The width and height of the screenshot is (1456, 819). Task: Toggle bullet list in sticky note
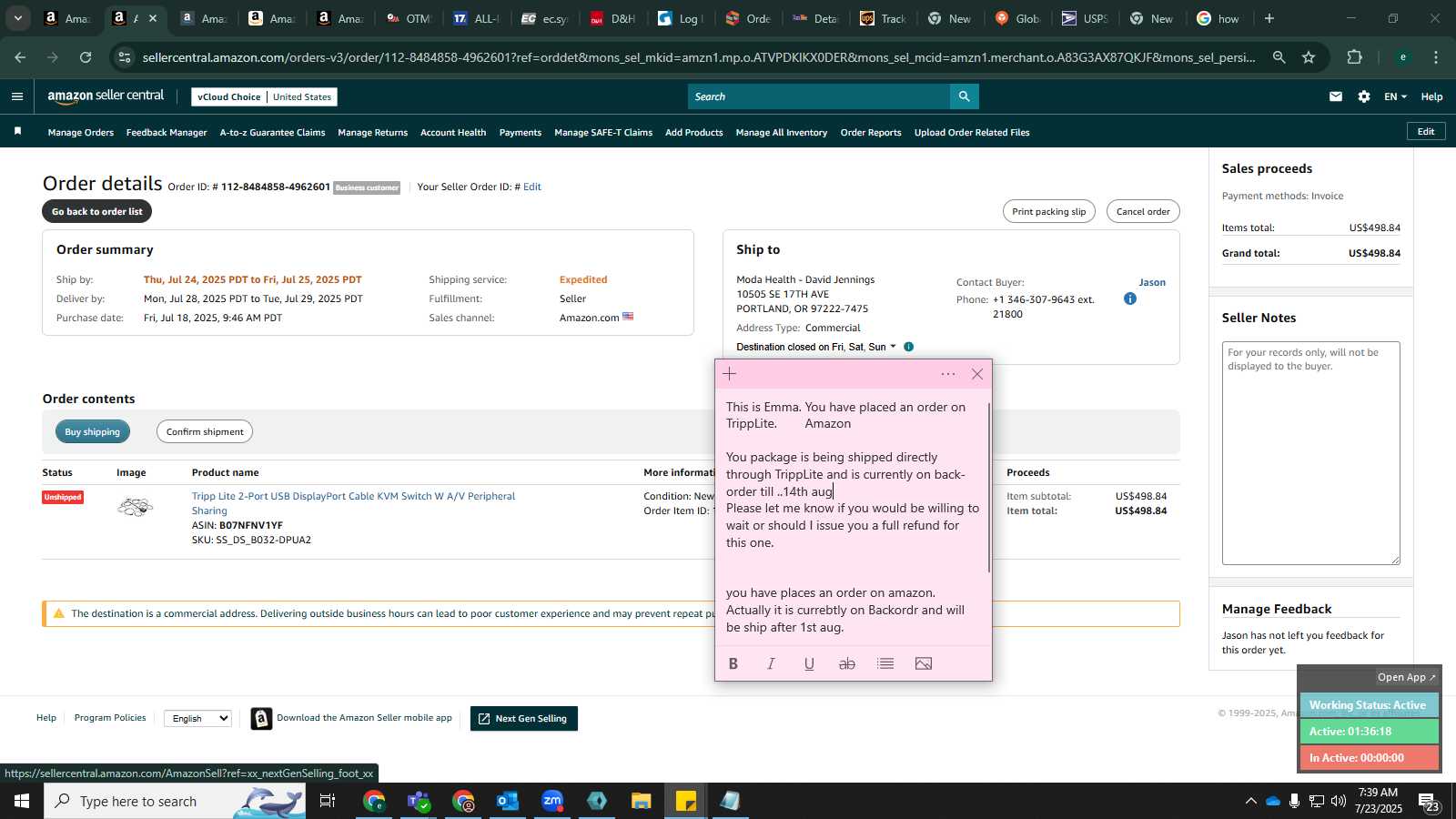pos(885,663)
